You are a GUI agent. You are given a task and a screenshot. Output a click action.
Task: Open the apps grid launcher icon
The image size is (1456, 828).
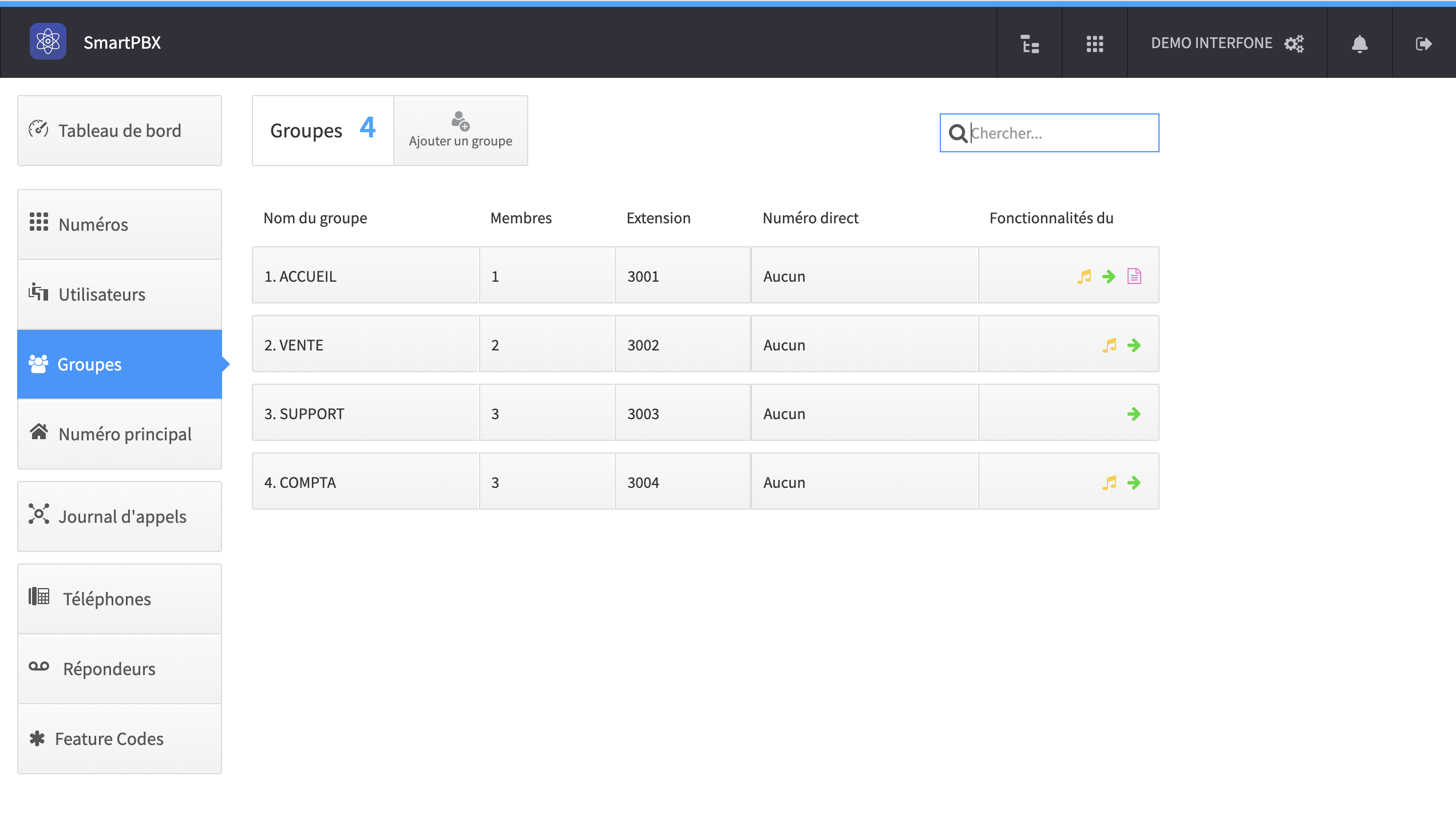pyautogui.click(x=1094, y=44)
